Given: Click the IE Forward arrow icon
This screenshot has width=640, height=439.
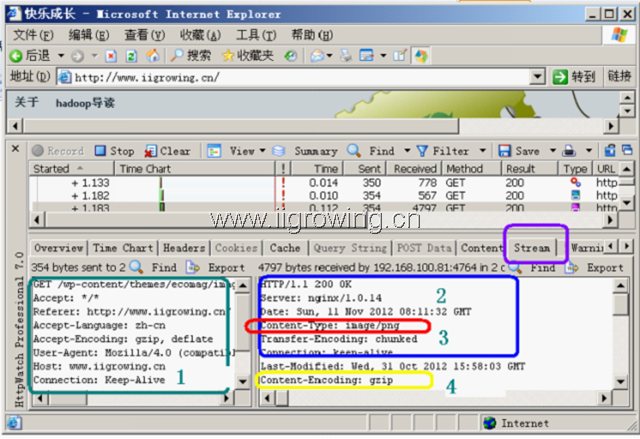Looking at the screenshot, I should [77, 56].
